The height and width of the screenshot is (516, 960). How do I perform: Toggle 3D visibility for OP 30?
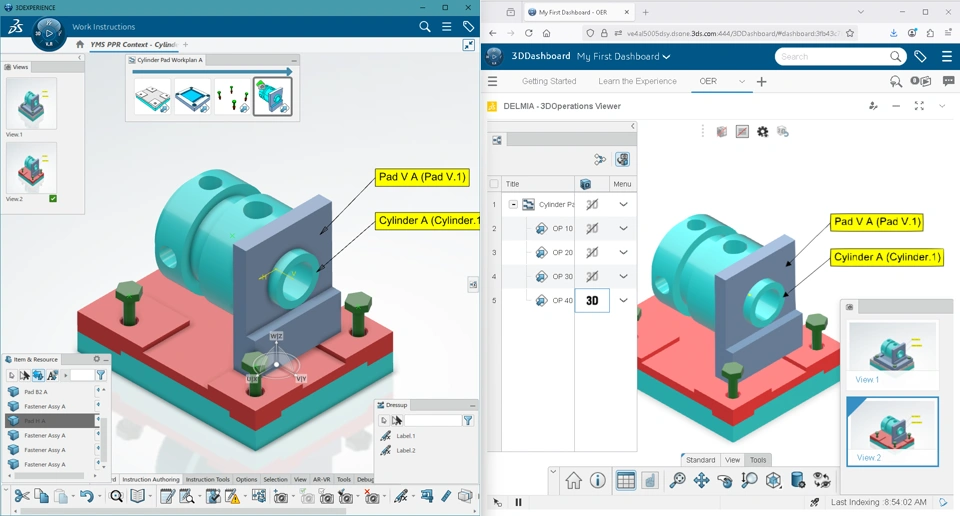(x=592, y=277)
